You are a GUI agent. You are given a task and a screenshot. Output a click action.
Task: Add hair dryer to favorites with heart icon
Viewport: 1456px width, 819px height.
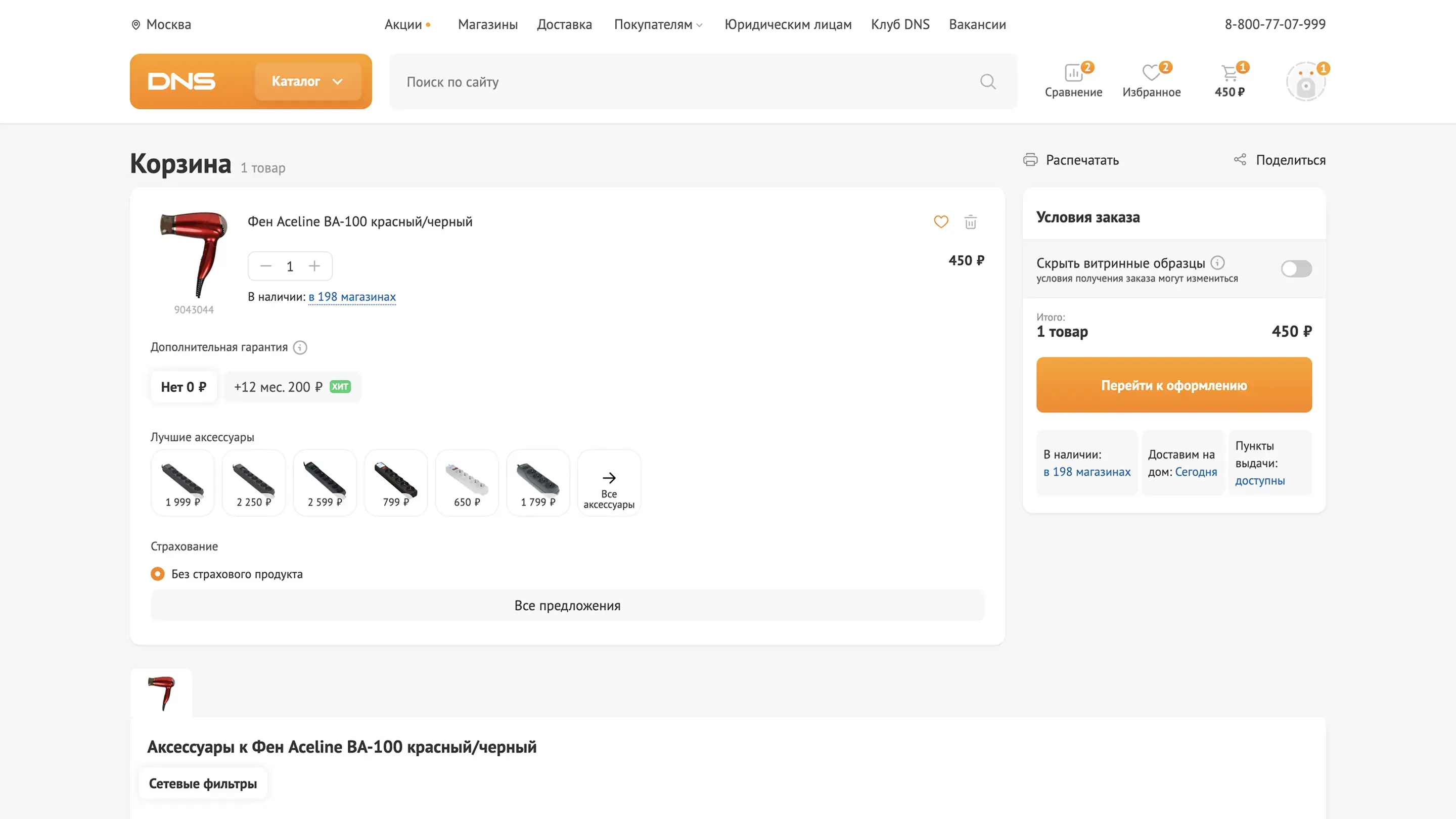point(940,222)
